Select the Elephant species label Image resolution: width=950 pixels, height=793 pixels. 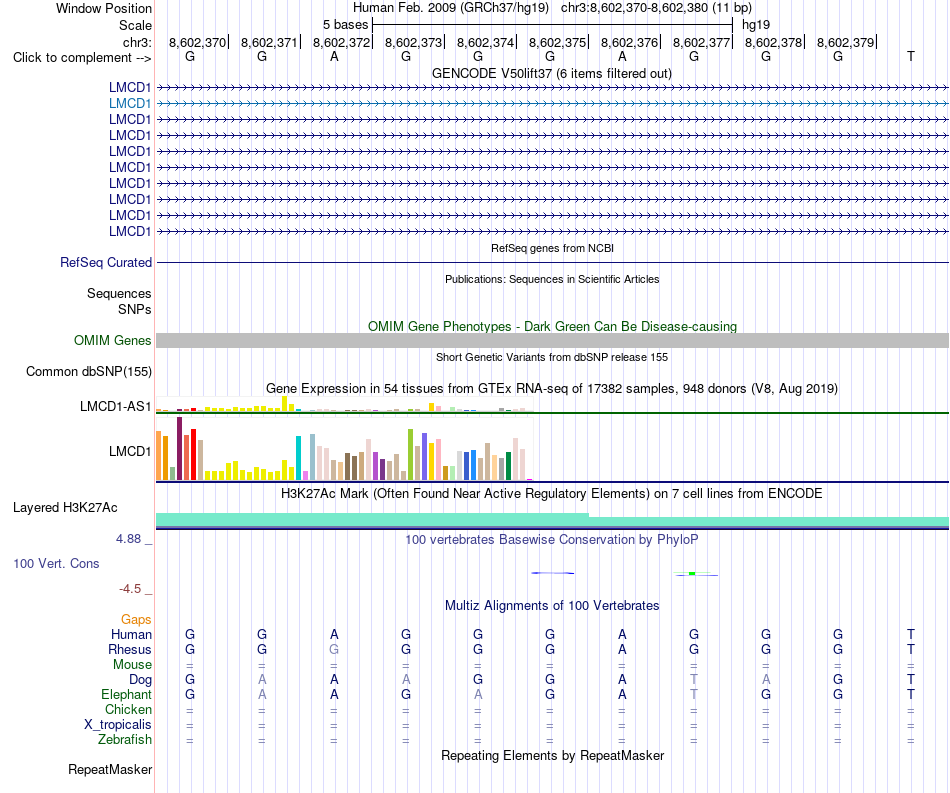[126, 694]
